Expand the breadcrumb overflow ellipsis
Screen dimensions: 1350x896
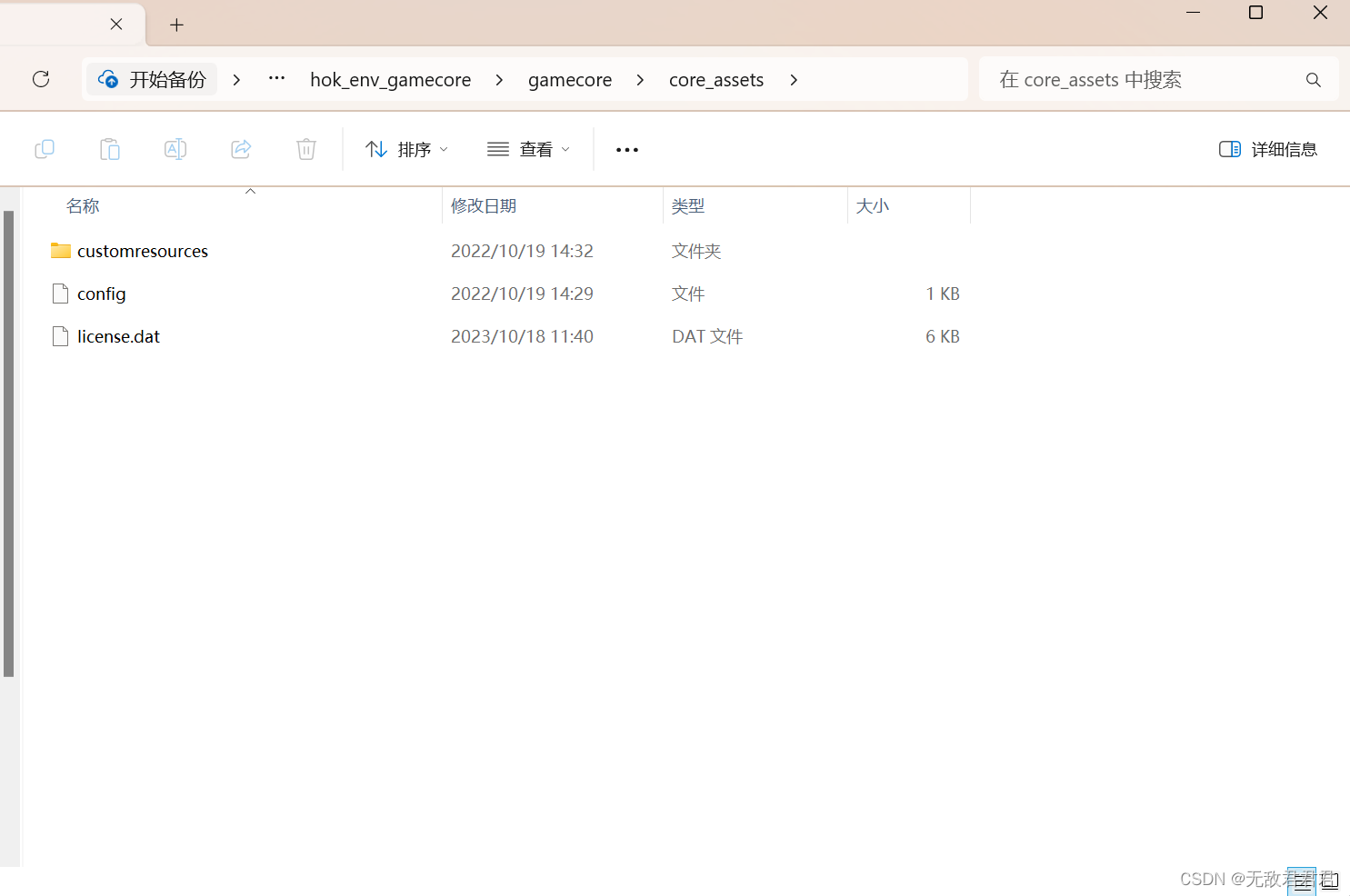click(275, 79)
